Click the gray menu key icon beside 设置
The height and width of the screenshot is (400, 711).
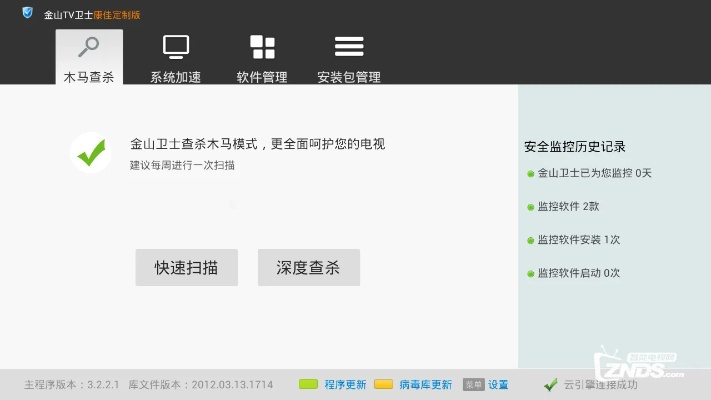tap(473, 384)
